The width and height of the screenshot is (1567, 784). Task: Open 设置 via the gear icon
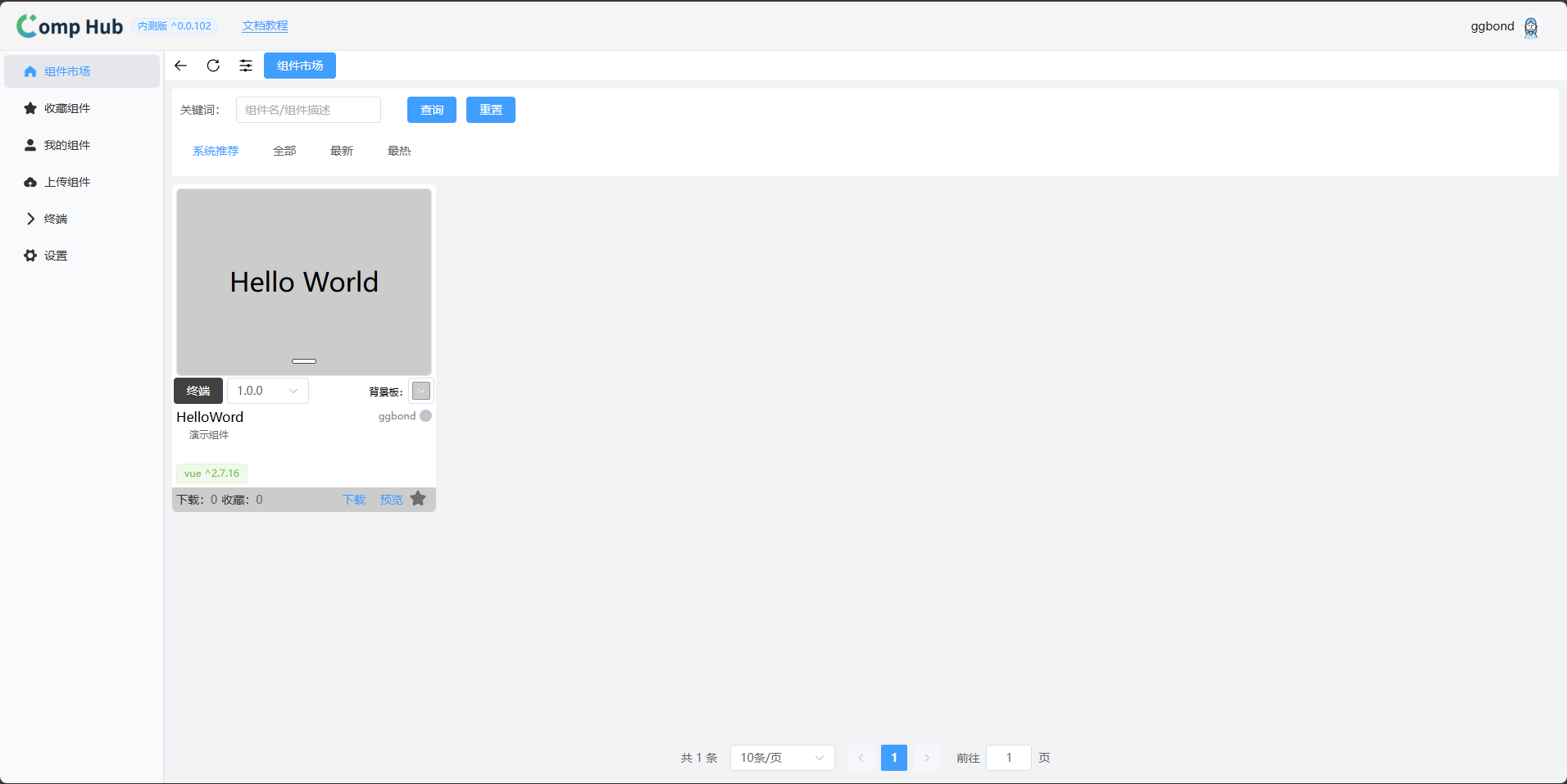[x=30, y=256]
